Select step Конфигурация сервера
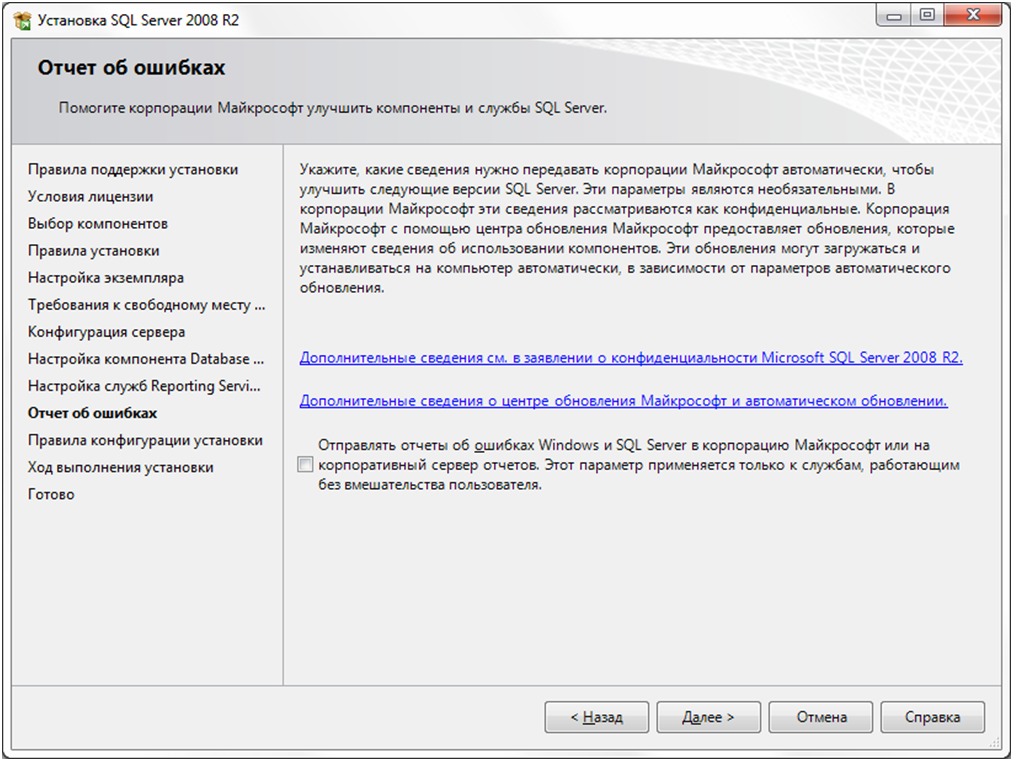1013x761 pixels. [x=107, y=332]
